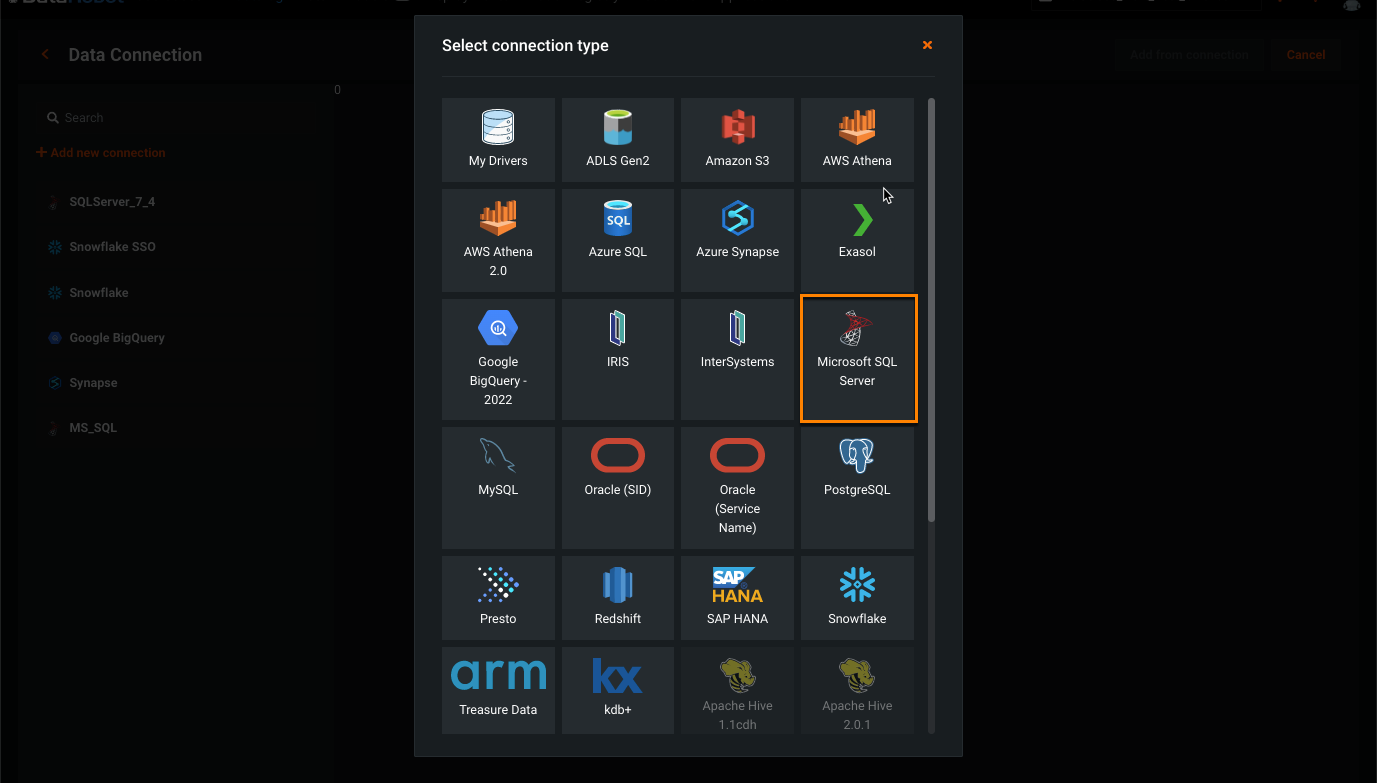Pick the Azure Synapse connection type

tap(737, 240)
